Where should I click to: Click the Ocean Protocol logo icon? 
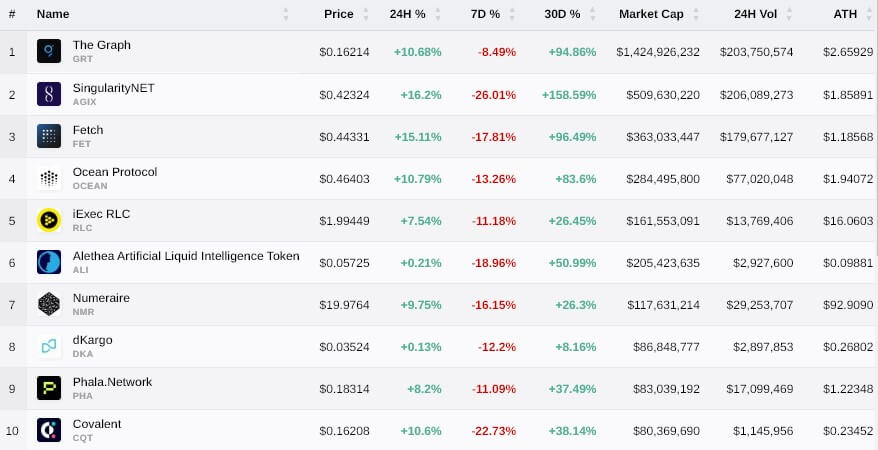[x=49, y=178]
